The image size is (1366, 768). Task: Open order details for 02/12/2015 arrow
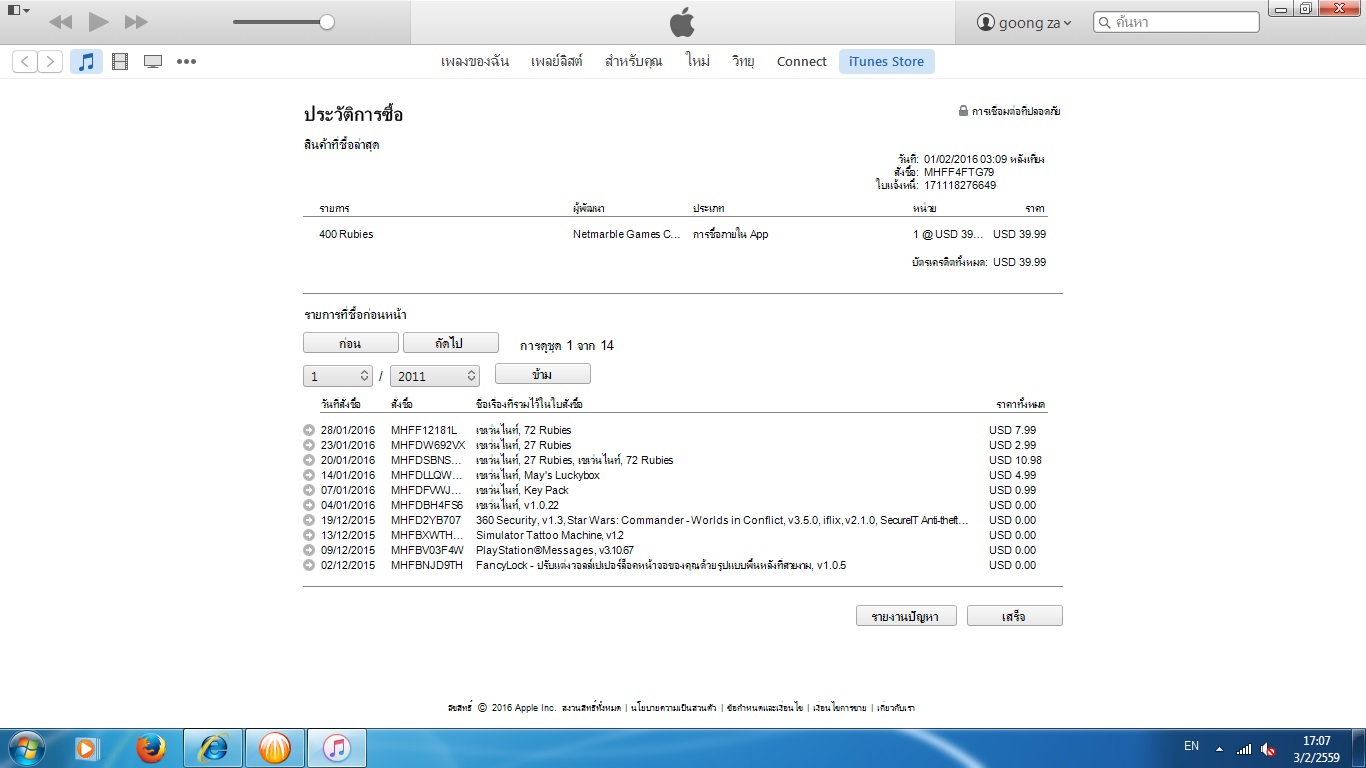[309, 565]
